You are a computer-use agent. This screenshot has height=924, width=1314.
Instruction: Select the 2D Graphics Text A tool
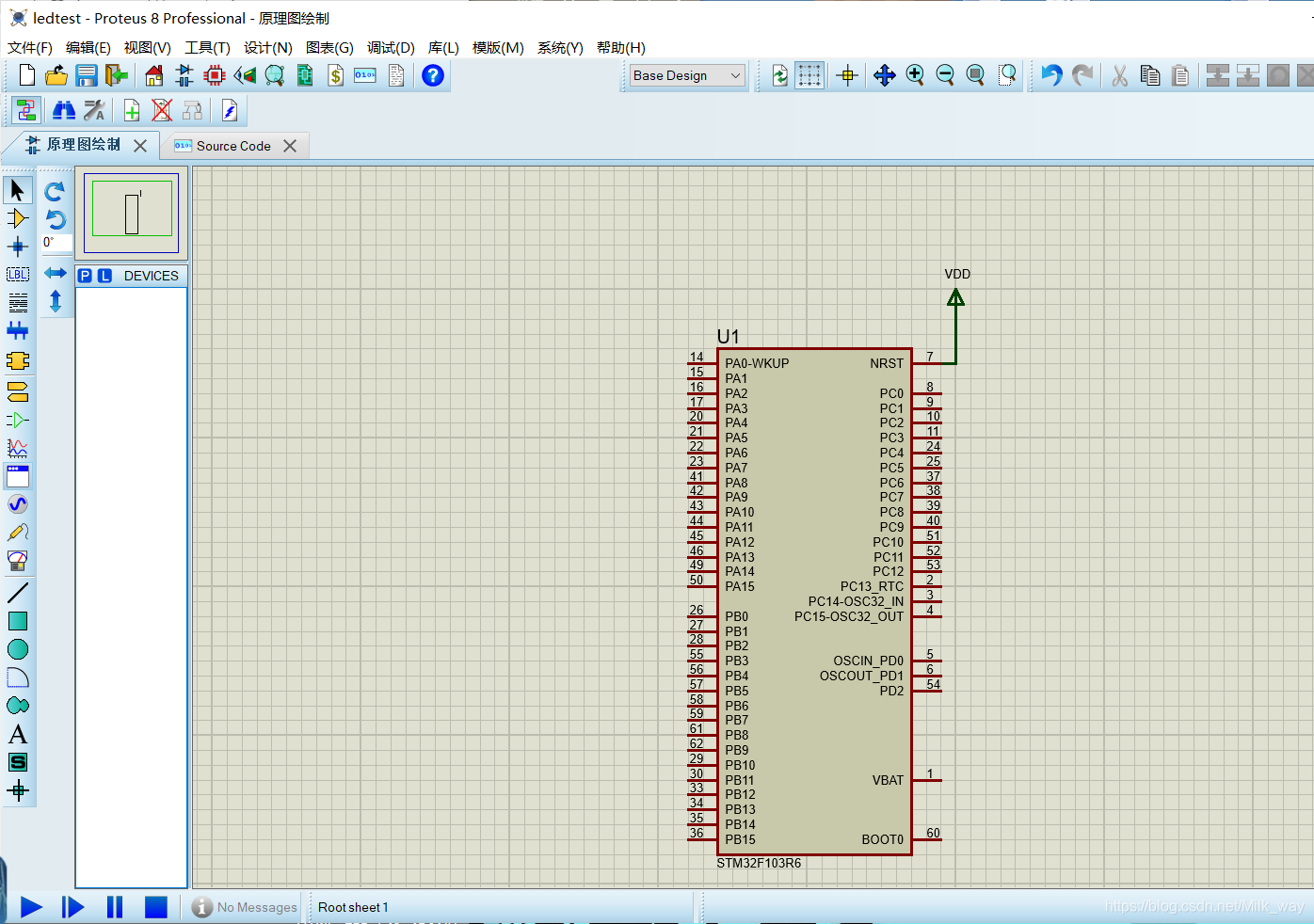point(17,734)
